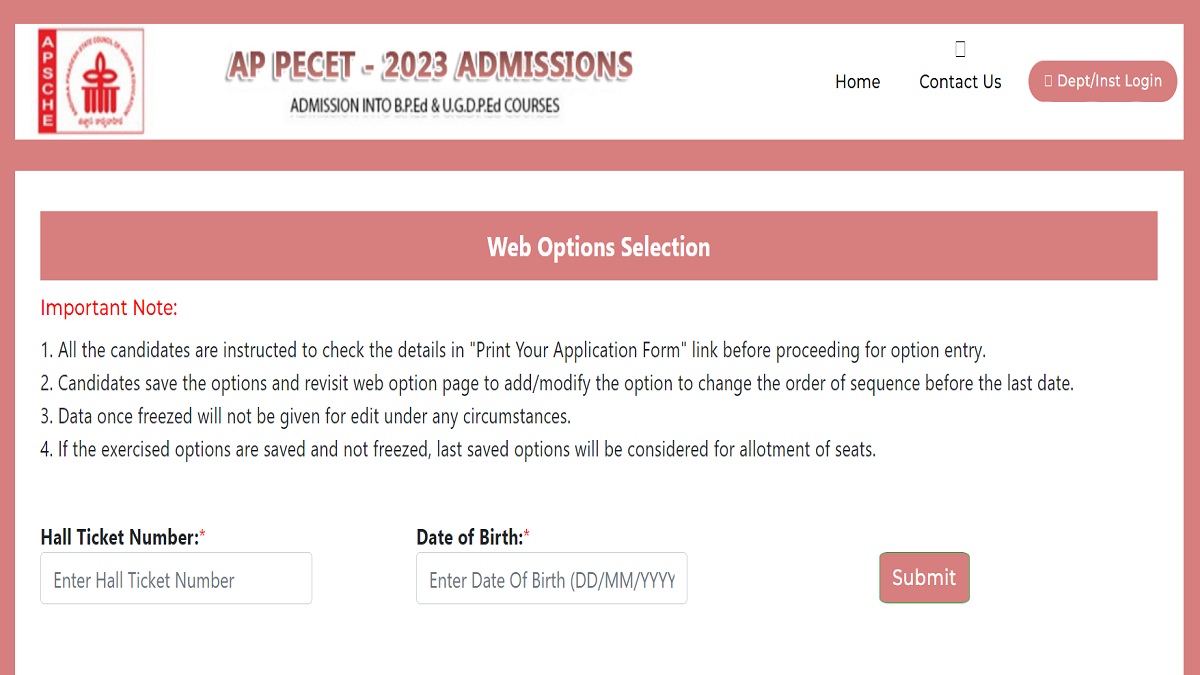Submit the web options login form
1200x675 pixels.
pos(924,577)
